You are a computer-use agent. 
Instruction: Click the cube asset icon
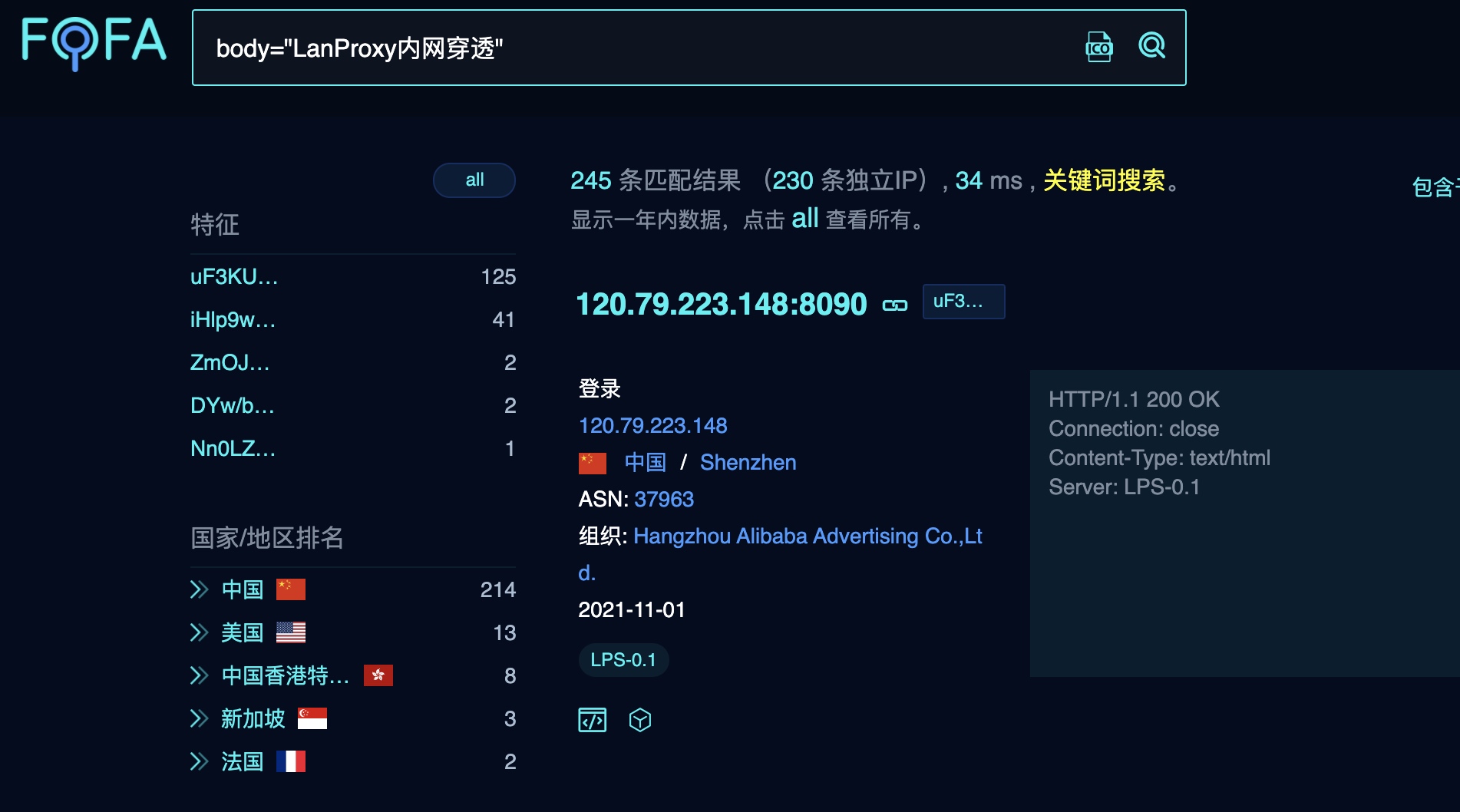pyautogui.click(x=639, y=720)
